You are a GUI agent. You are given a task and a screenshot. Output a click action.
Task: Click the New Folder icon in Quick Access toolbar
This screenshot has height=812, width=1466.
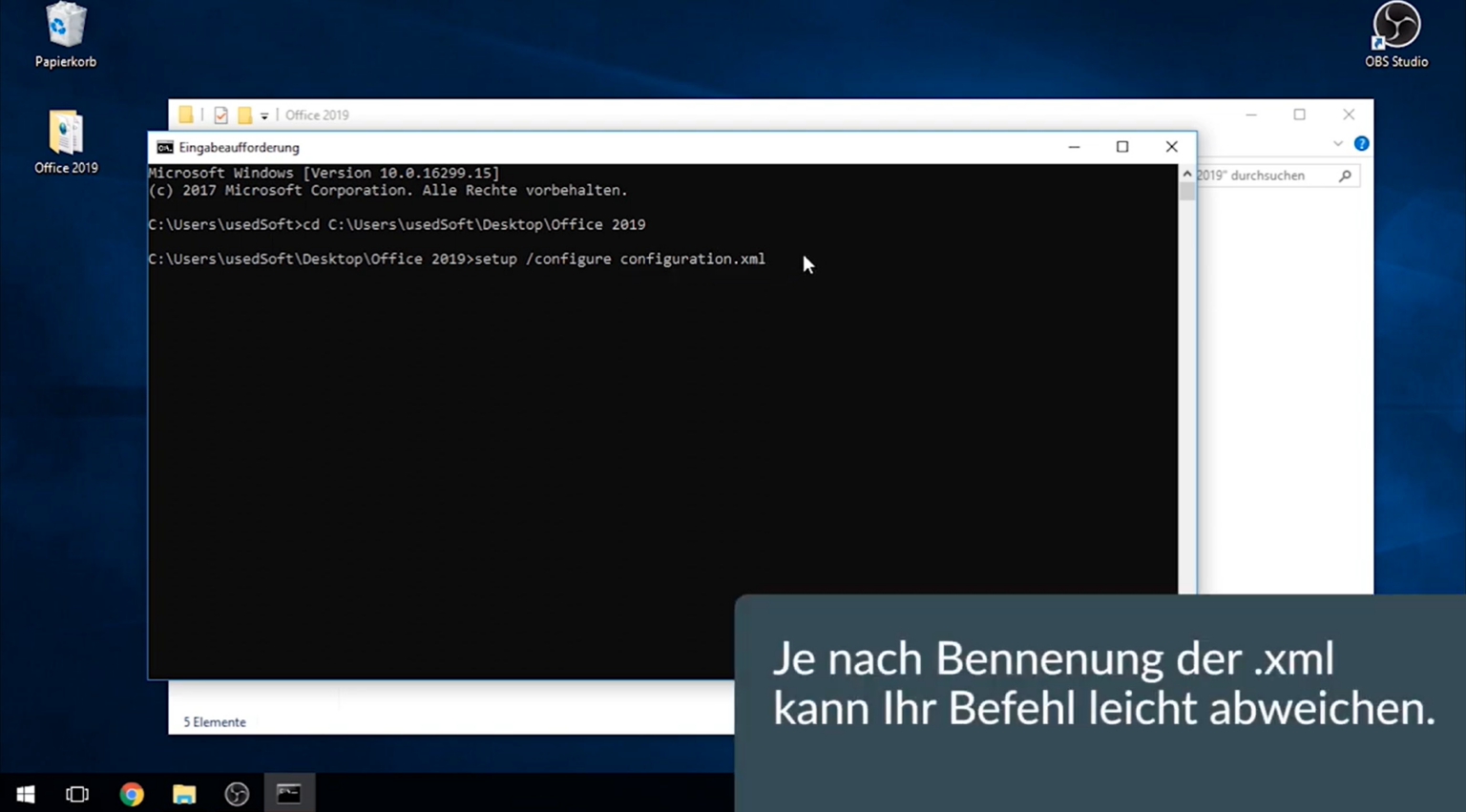point(246,114)
